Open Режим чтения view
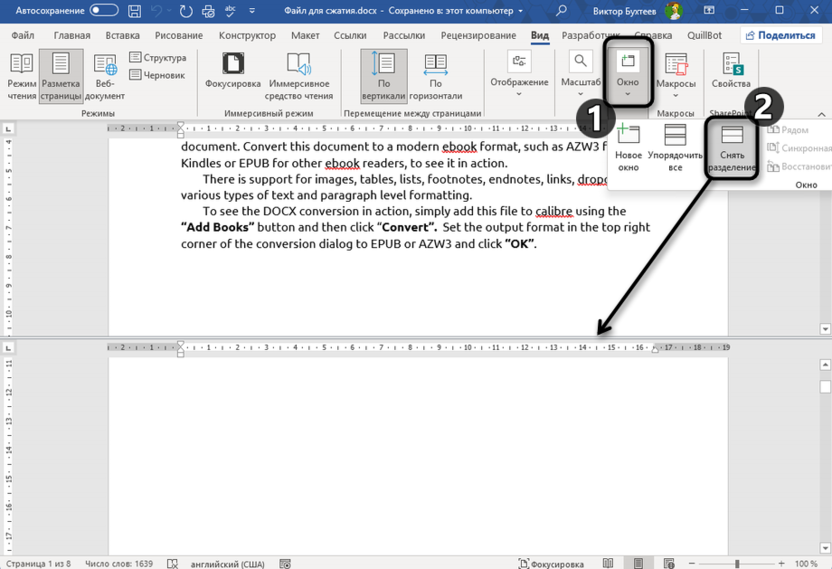Screen dimensions: 832x569 21,74
